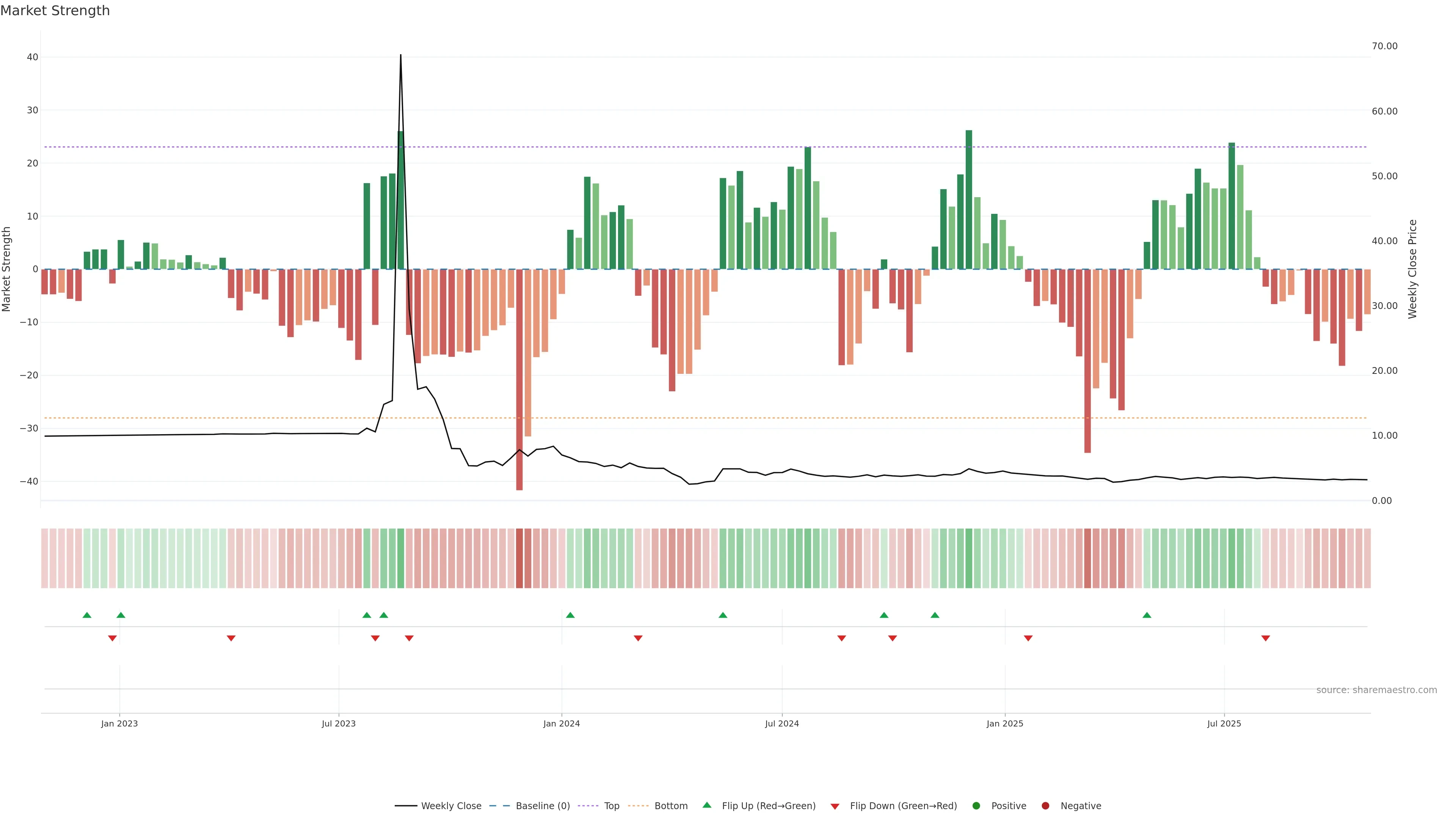Screen dimensions: 1456x819
Task: Click the first green flip-up marker before Jan 2023
Action: coord(87,615)
